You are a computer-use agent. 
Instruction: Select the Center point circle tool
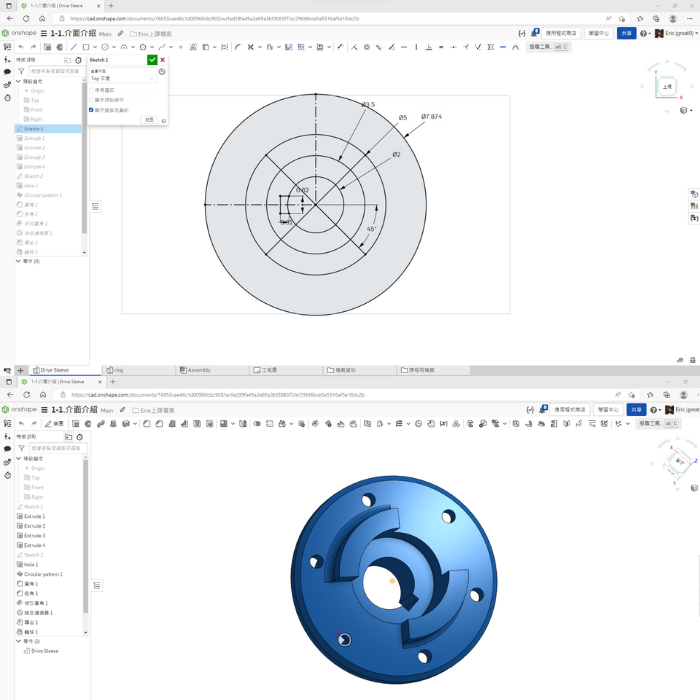point(105,47)
